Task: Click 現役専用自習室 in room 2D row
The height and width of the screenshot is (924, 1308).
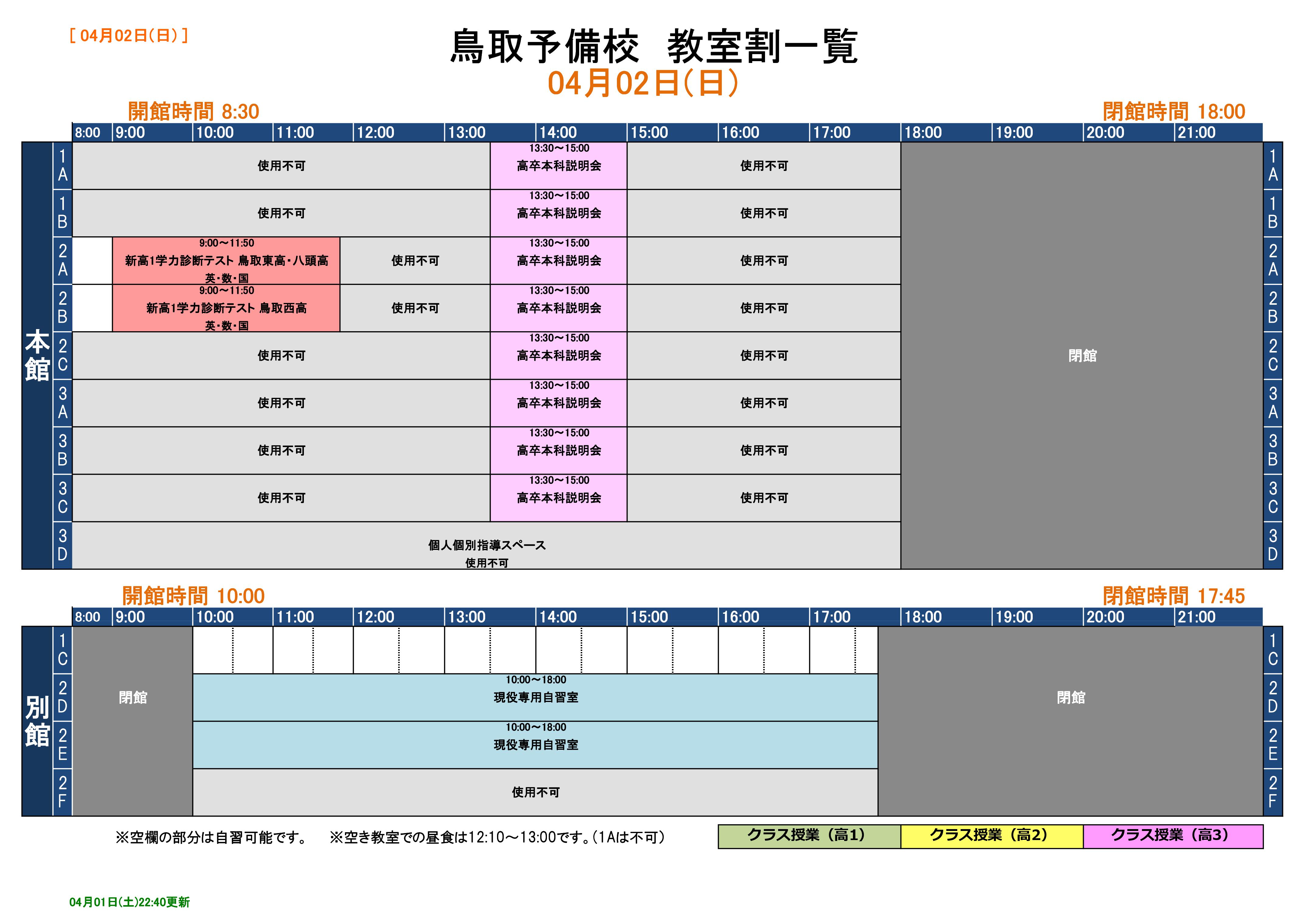Action: pos(535,698)
